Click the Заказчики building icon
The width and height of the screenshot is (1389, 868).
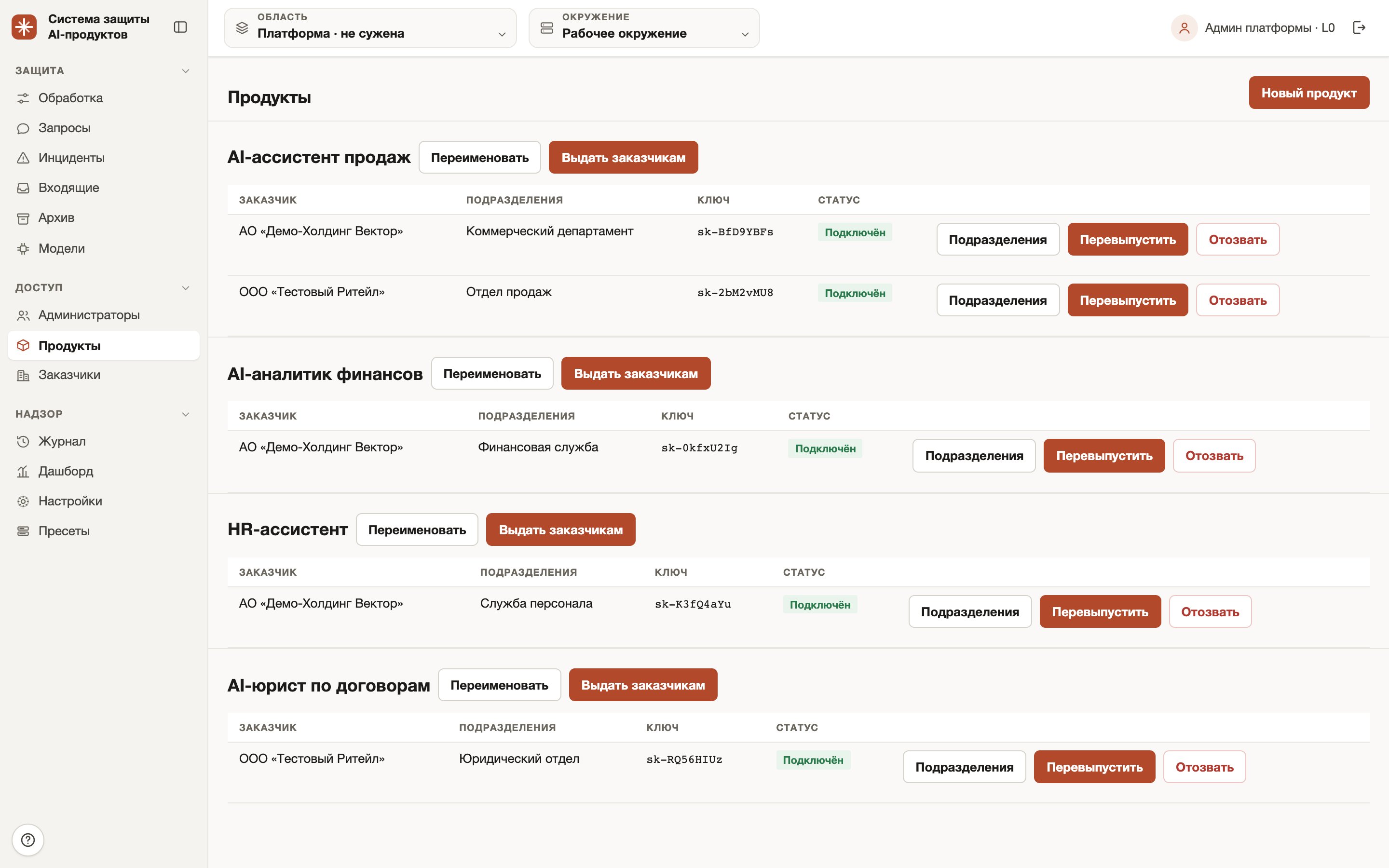click(x=23, y=376)
